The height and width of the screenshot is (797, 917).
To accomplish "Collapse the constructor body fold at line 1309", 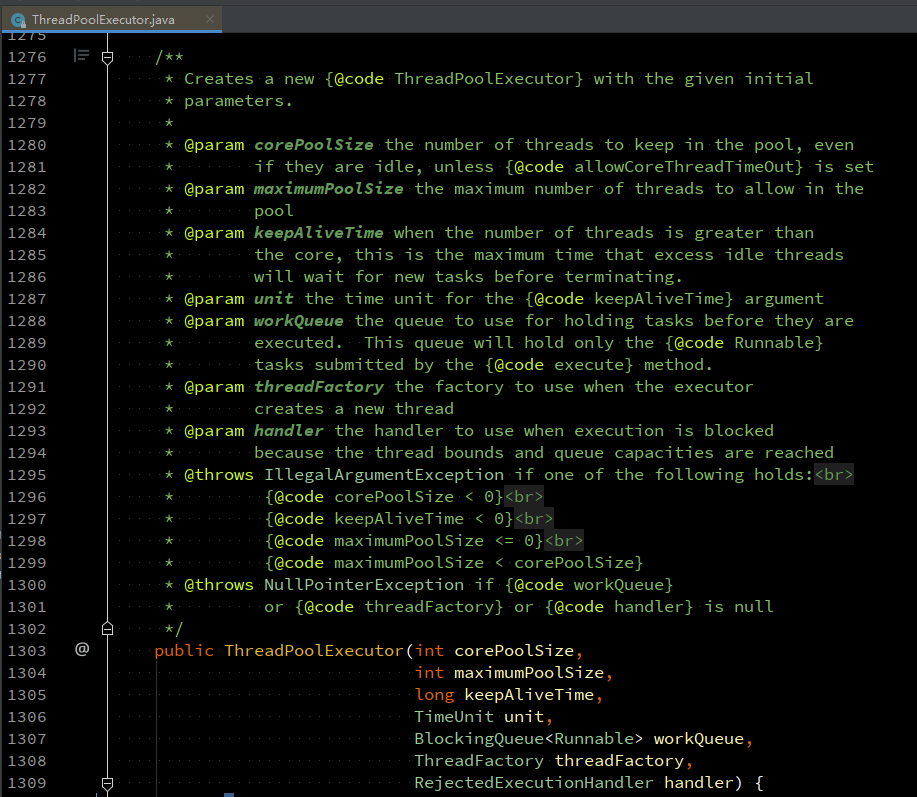I will click(x=108, y=783).
